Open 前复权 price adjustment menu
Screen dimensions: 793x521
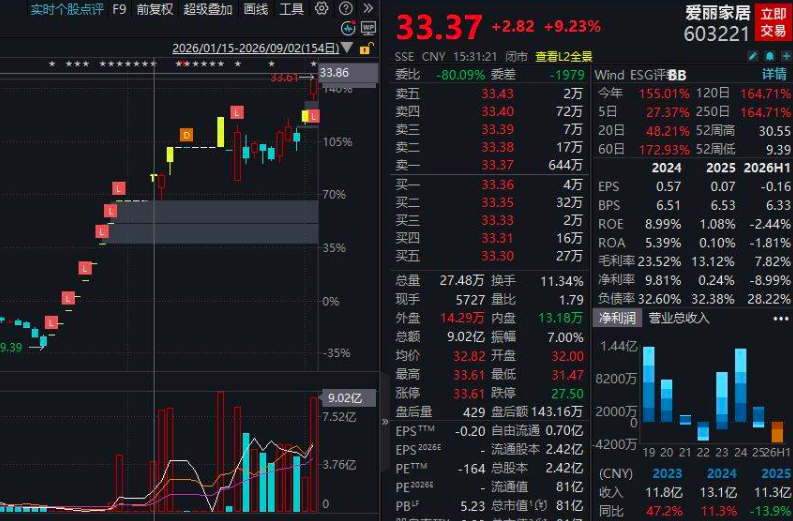click(155, 9)
